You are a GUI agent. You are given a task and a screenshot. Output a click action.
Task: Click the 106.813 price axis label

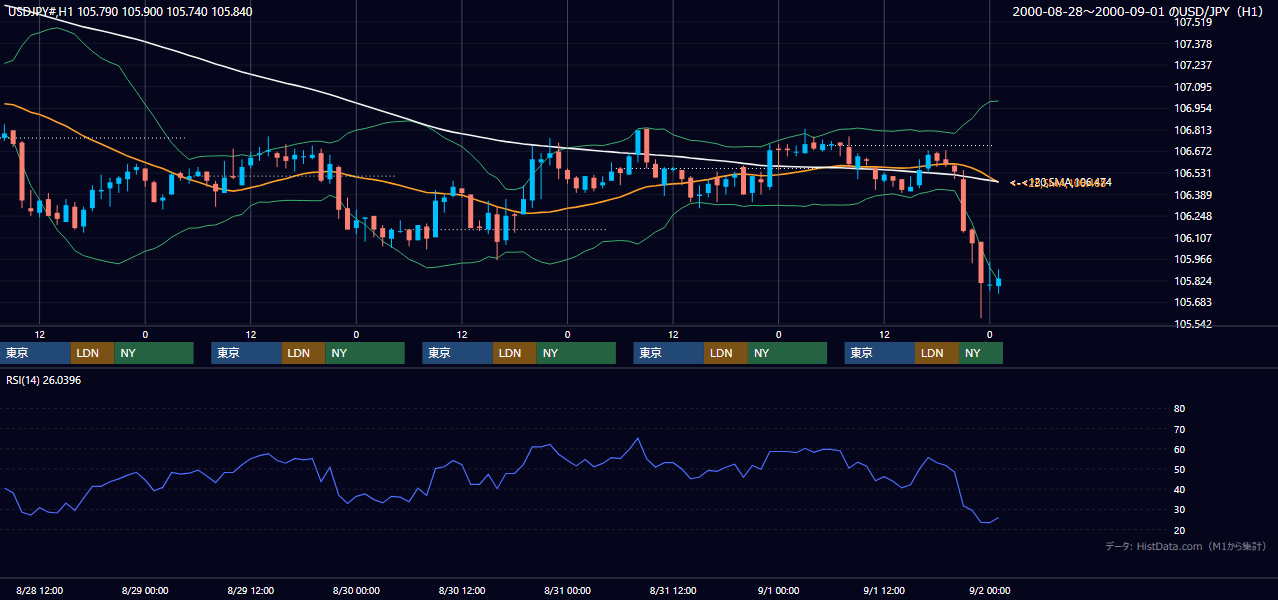pos(1192,130)
